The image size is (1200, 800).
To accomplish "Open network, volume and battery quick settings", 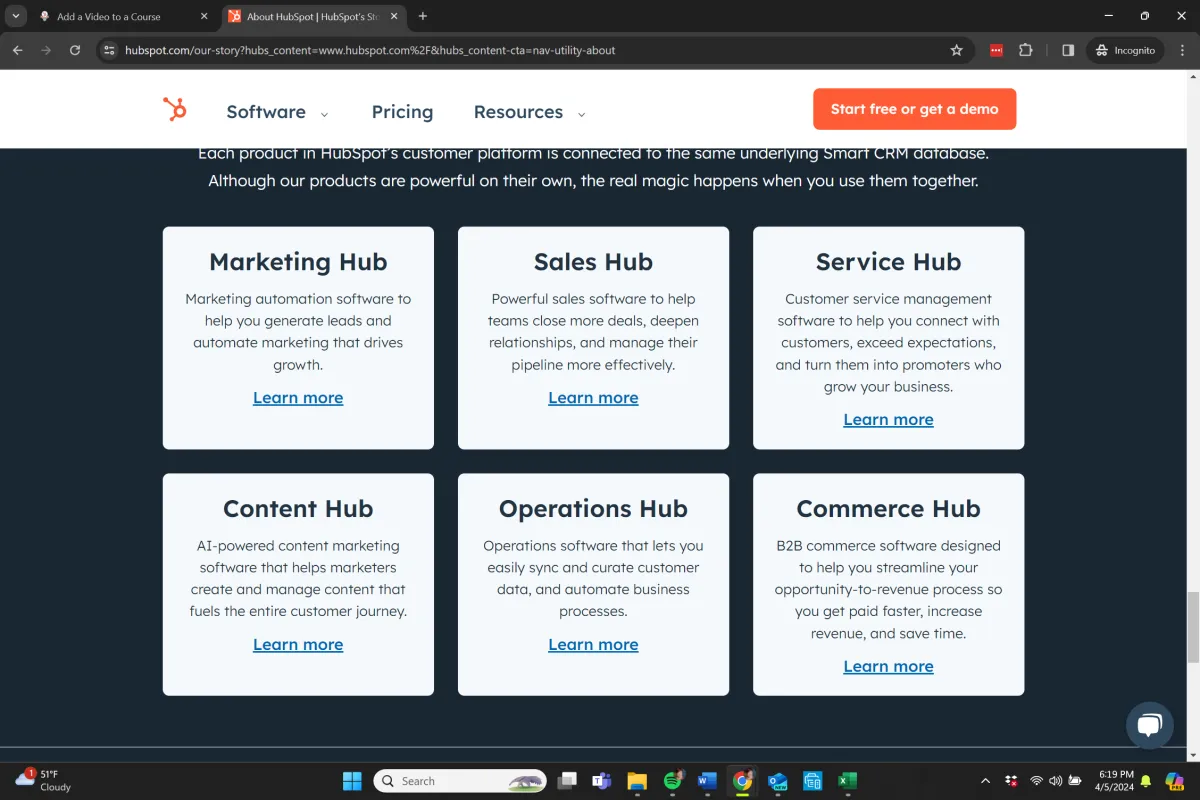I will [1055, 781].
